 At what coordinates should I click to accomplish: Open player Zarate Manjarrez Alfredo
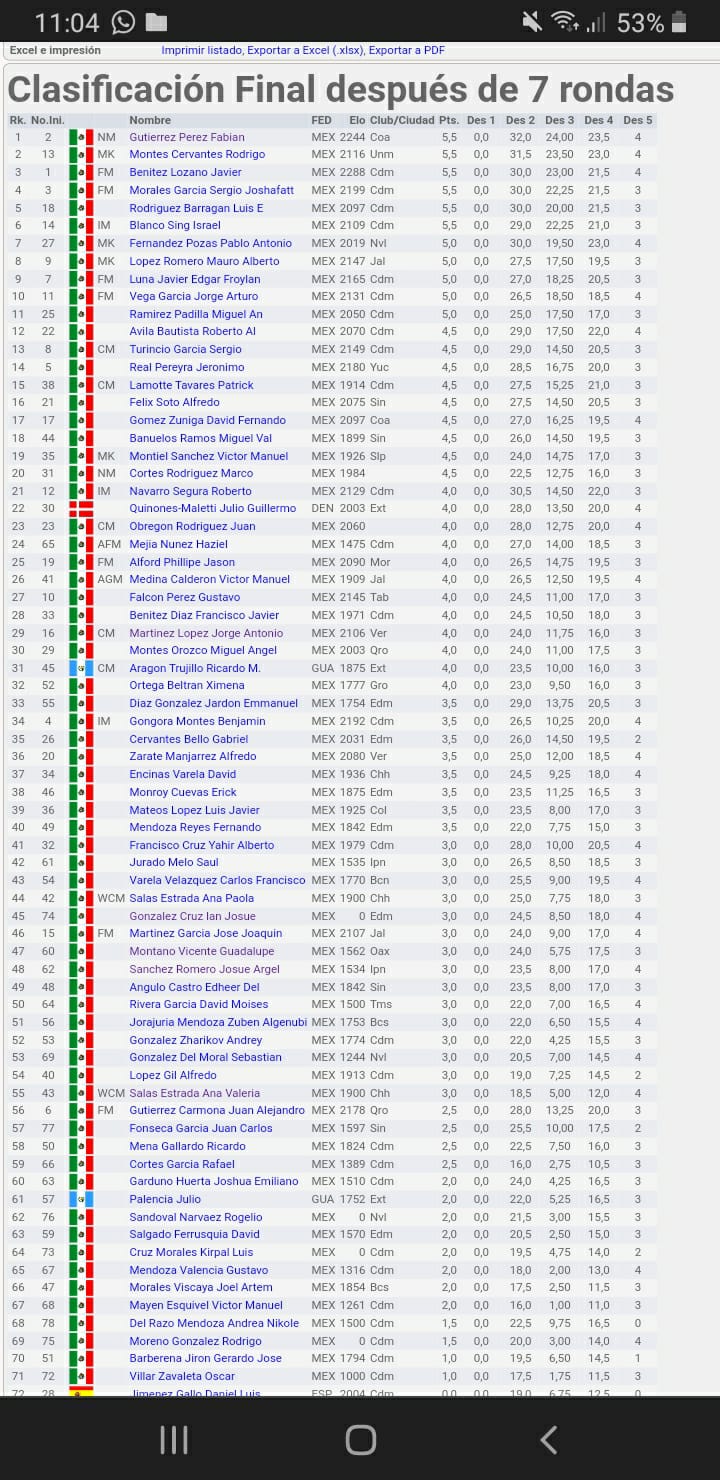tap(193, 757)
